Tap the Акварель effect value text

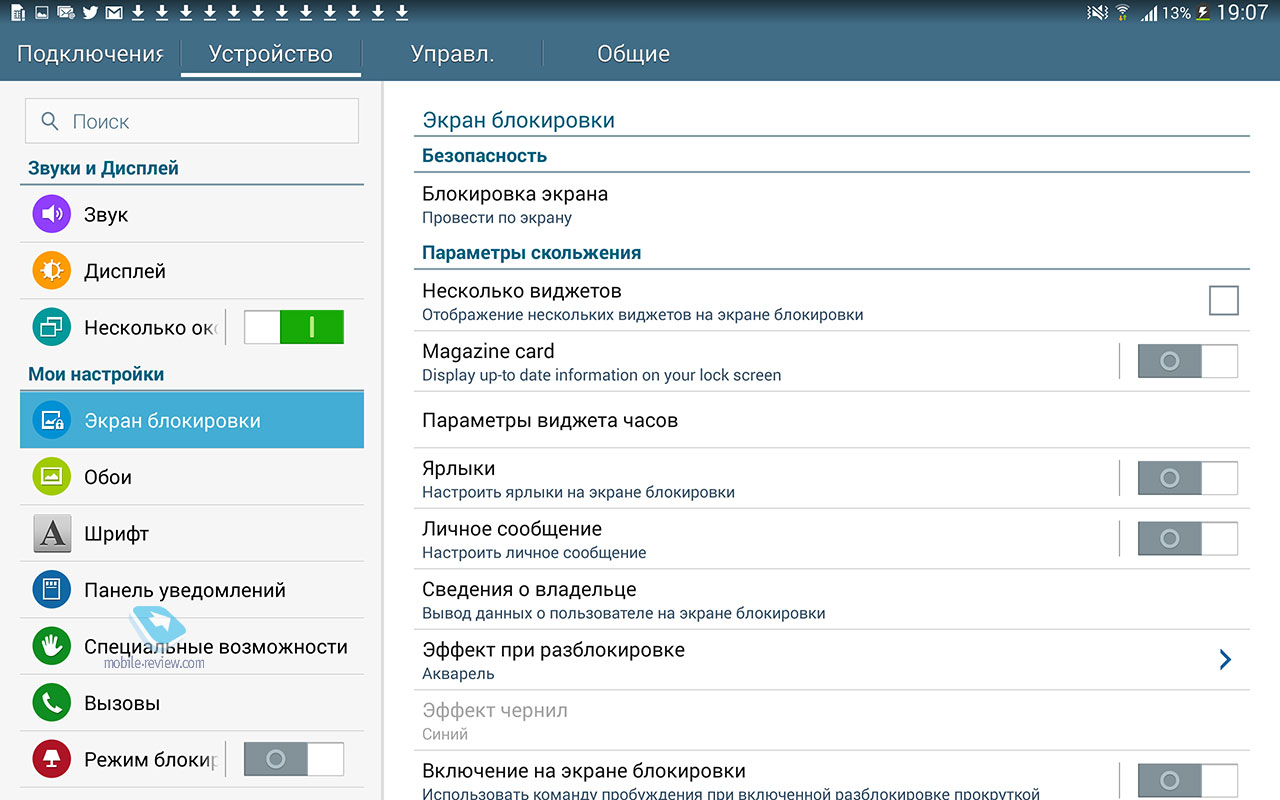[x=458, y=674]
